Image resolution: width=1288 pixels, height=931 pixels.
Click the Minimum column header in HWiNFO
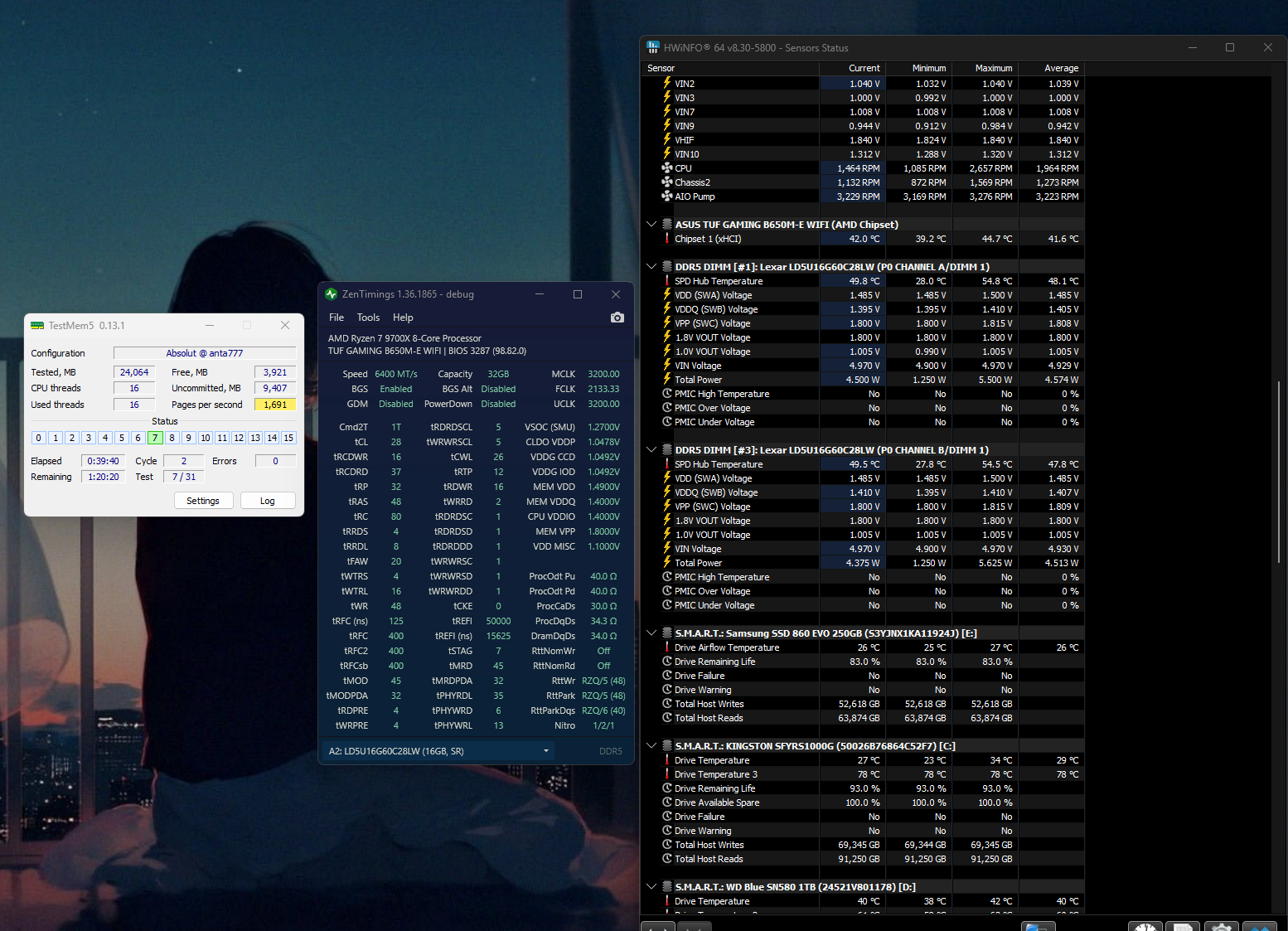click(919, 68)
